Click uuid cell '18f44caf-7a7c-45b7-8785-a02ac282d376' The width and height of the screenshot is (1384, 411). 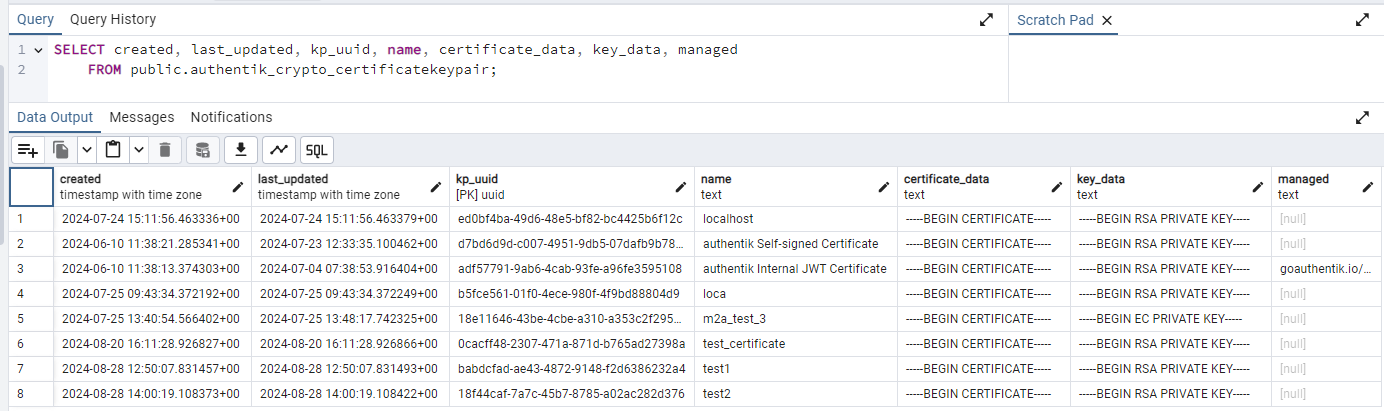572,394
